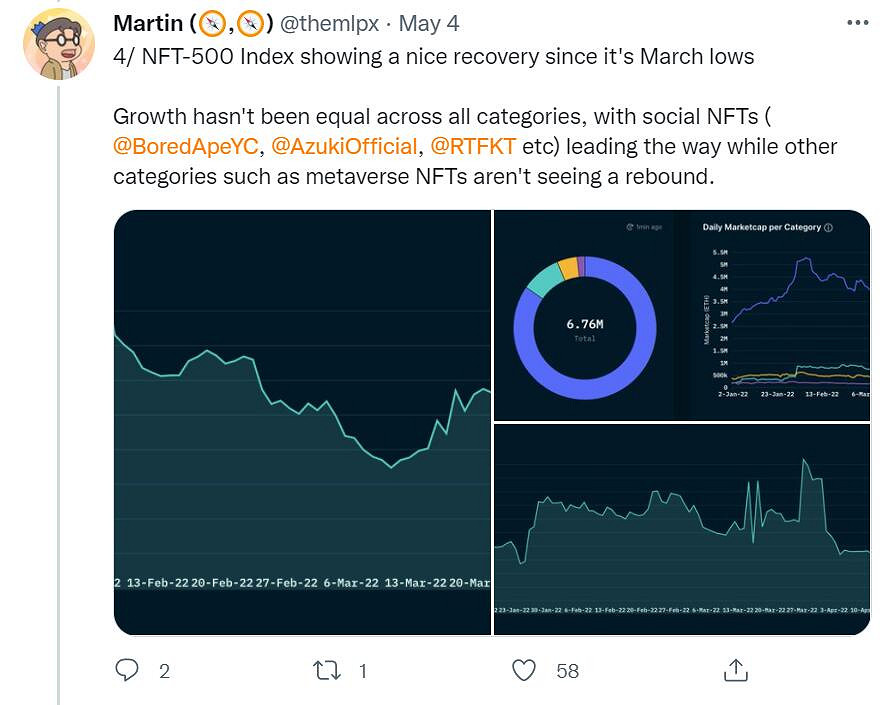Follow the @RTFKT mention link
This screenshot has height=705, width=895.
472,147
